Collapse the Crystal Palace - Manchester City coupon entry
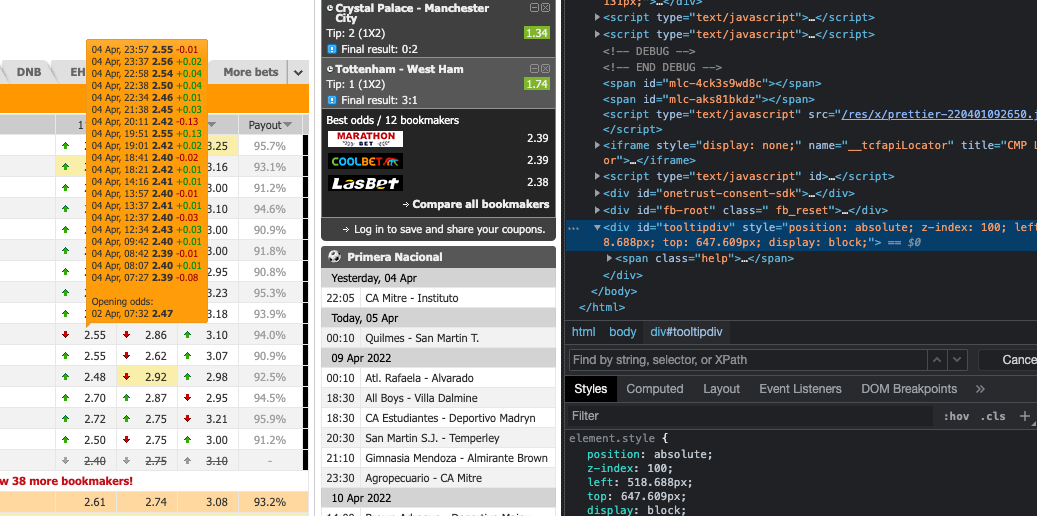Image resolution: width=1037 pixels, height=516 pixels. tap(534, 8)
